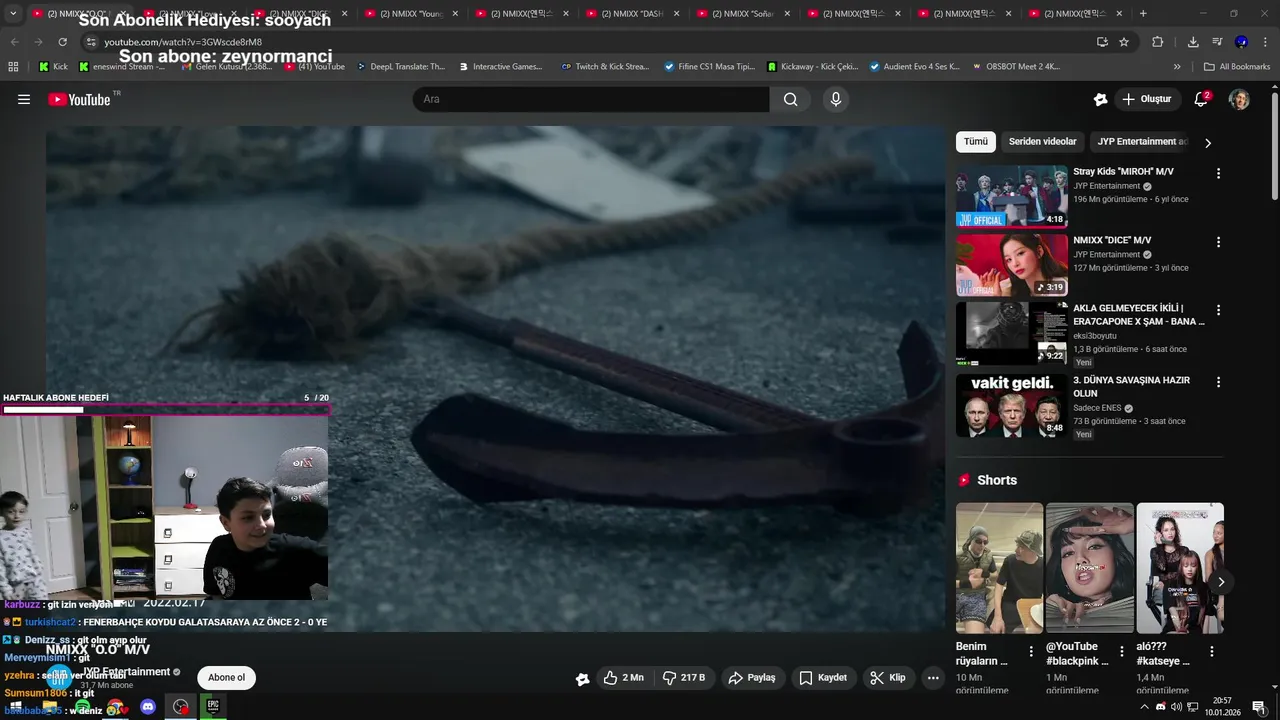Start voice search with microphone icon

point(836,99)
